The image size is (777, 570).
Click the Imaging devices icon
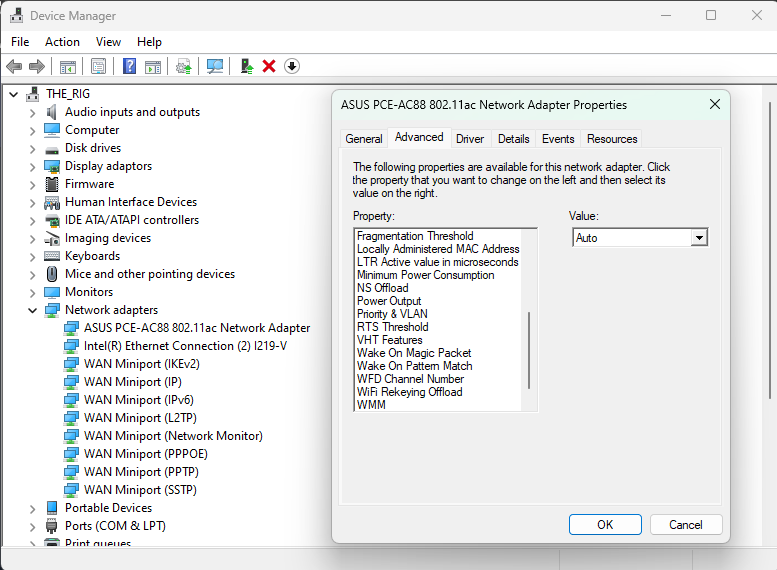point(52,238)
